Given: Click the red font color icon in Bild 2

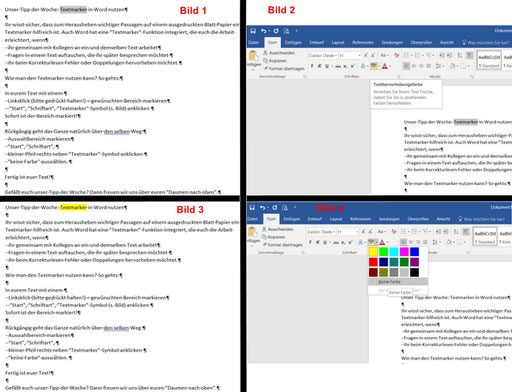Looking at the screenshot, I should tap(385, 66).
